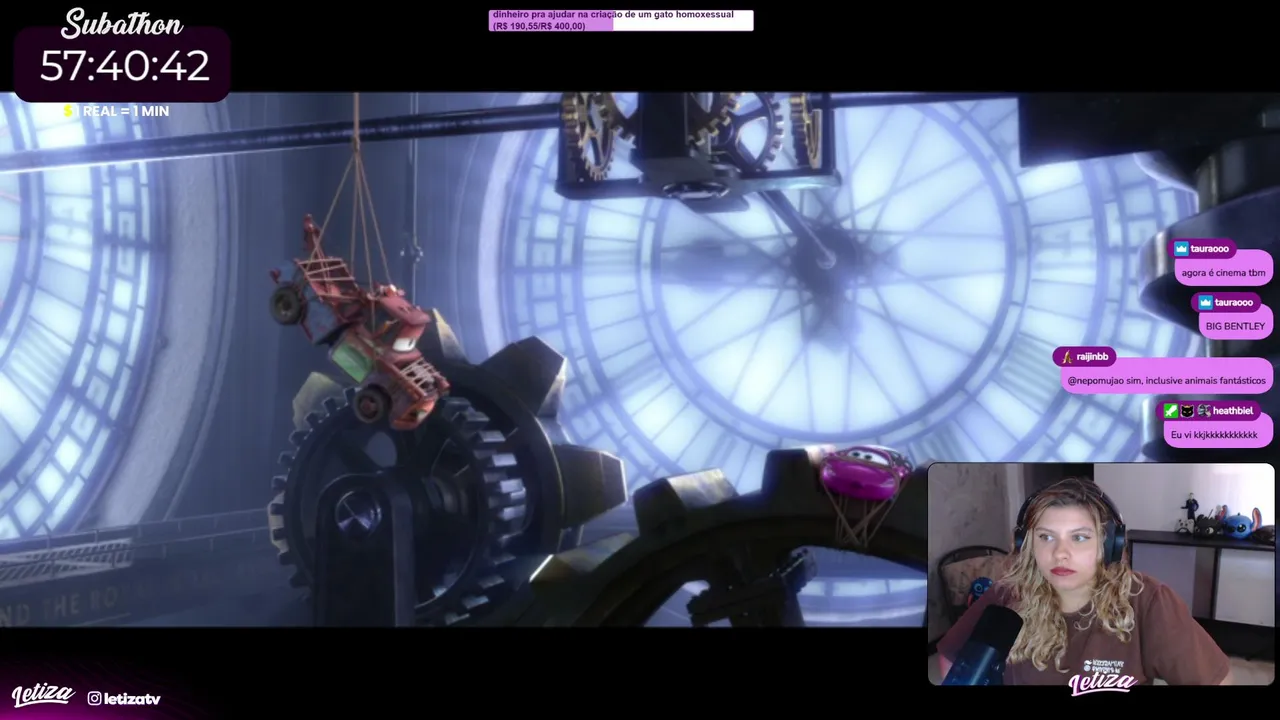This screenshot has height=720, width=1280.
Task: Click the tauraooo username above 'agora é cinema tbm'
Action: (1209, 249)
